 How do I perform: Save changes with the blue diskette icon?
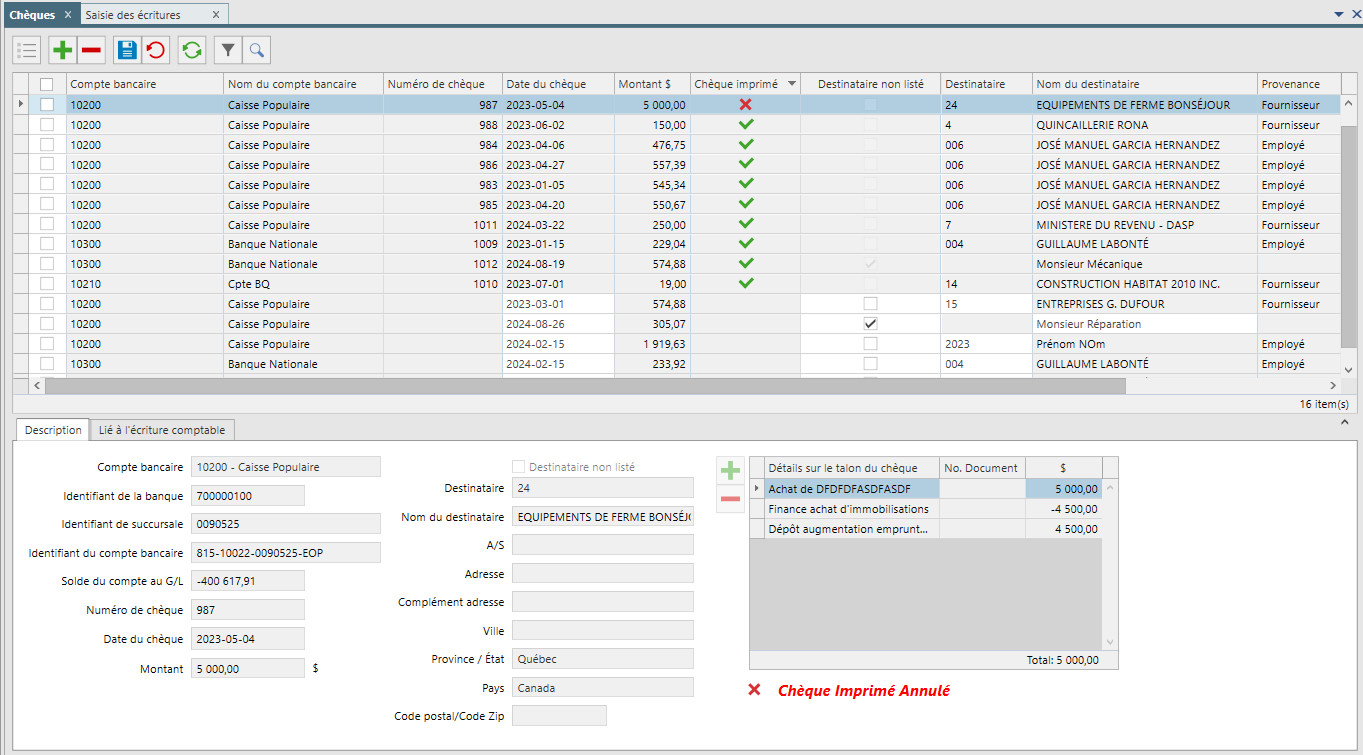(x=127, y=50)
